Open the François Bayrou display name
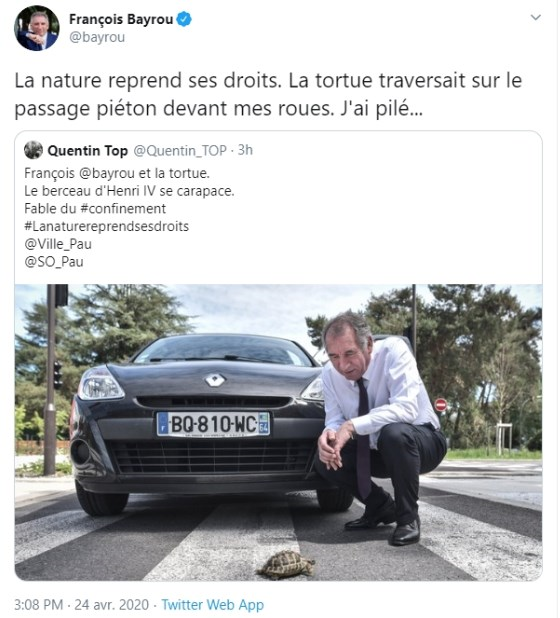Viewport: 560px width, 618px height. coord(121,19)
